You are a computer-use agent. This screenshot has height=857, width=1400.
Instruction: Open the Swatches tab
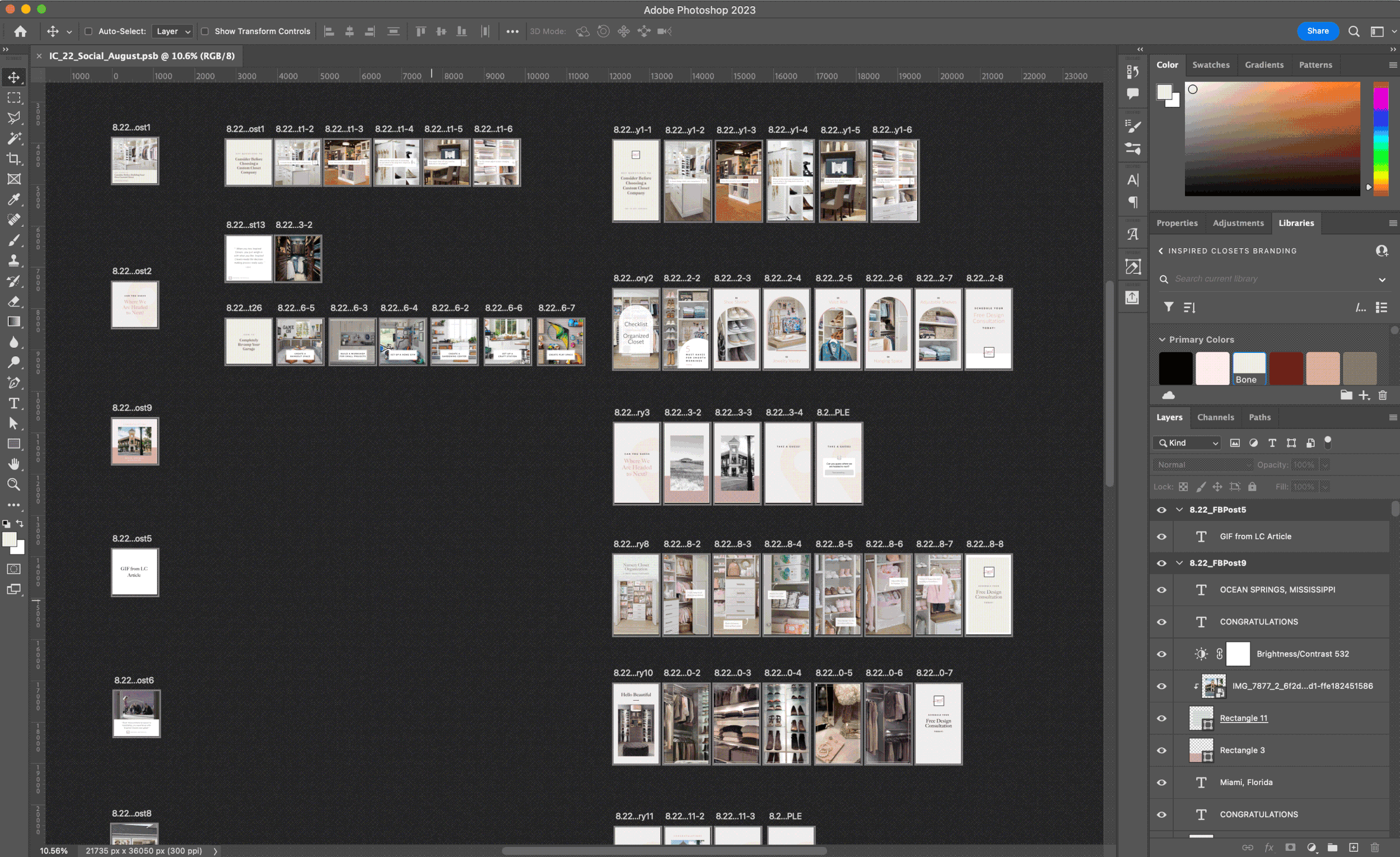(x=1211, y=65)
